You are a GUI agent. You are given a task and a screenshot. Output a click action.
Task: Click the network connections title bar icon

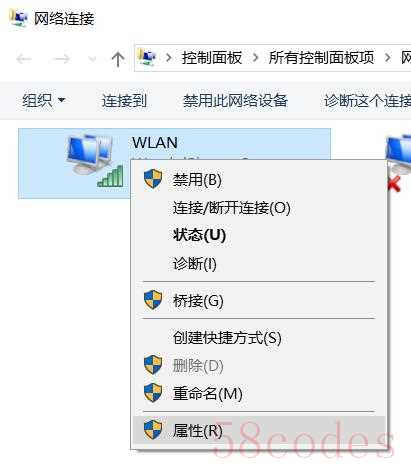click(x=17, y=18)
